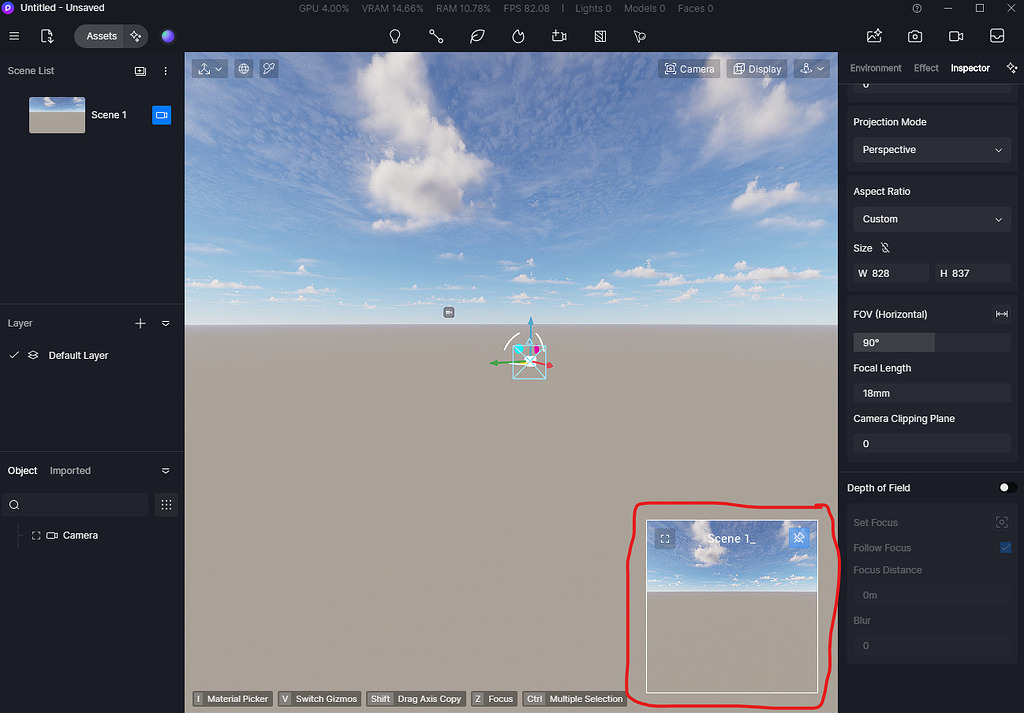Adjust the FOV 90° slider
1024x713 pixels.
pyautogui.click(x=932, y=342)
